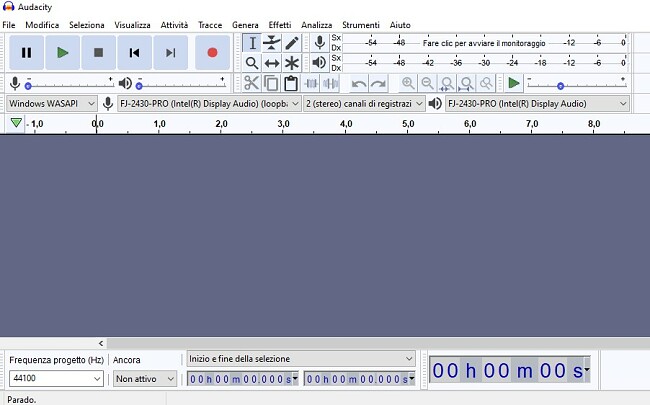The width and height of the screenshot is (650, 405).
Task: Click the device toolbar microphone icon
Action: 108,104
